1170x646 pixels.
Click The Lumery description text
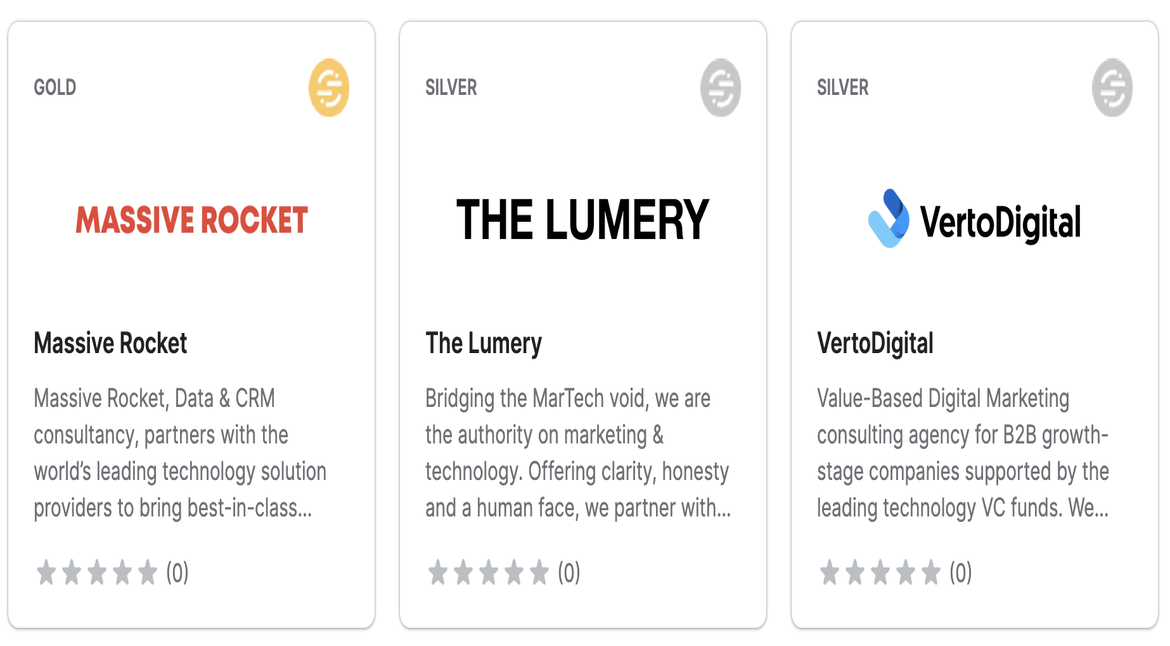(x=577, y=453)
